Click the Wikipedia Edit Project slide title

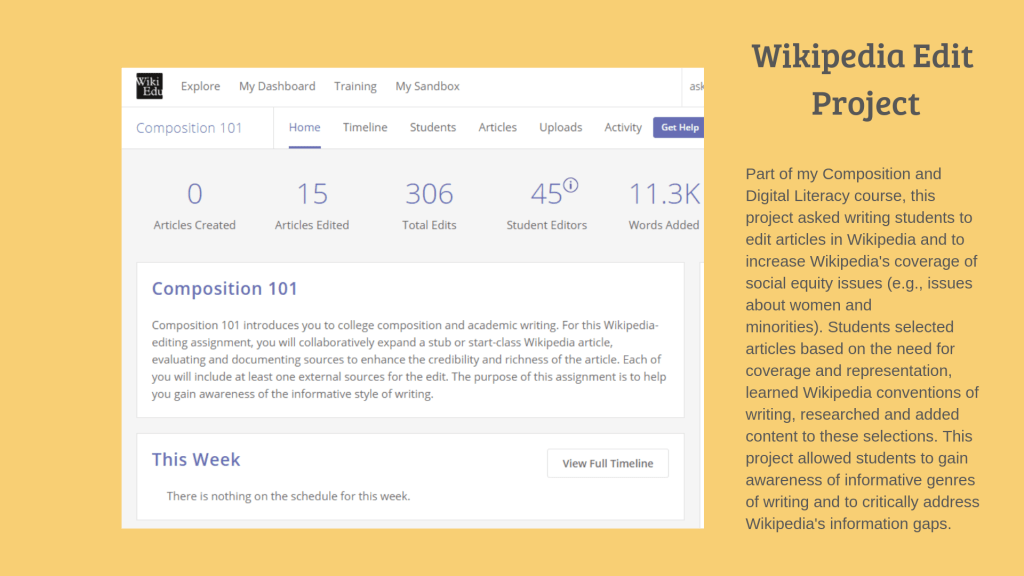(864, 79)
